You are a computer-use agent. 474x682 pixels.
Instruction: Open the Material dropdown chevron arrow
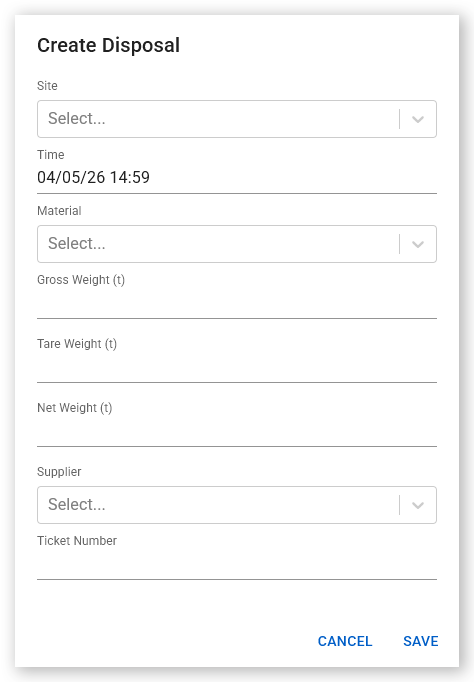click(417, 244)
